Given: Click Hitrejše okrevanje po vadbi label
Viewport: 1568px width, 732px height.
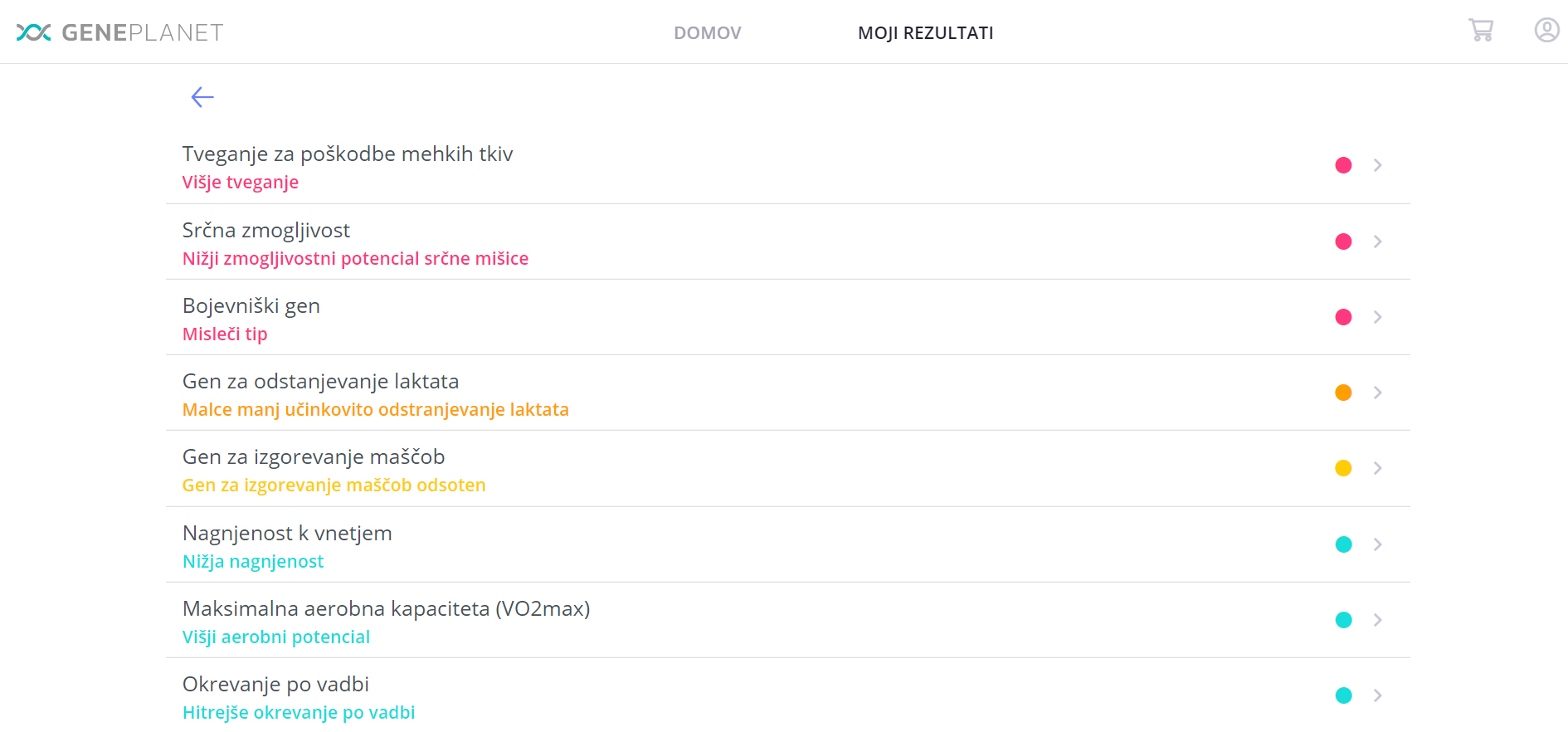Looking at the screenshot, I should [299, 712].
